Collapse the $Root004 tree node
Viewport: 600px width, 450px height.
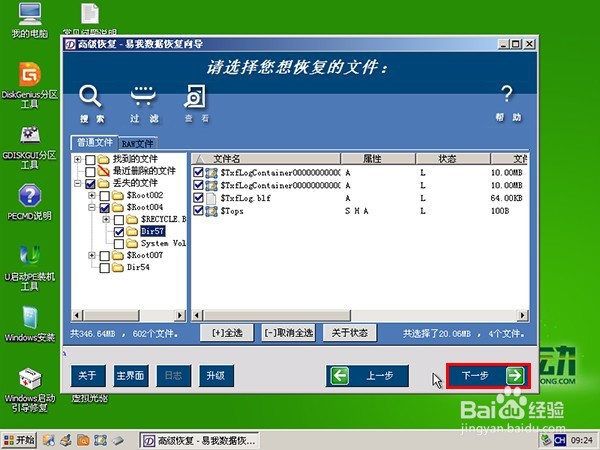(92, 207)
